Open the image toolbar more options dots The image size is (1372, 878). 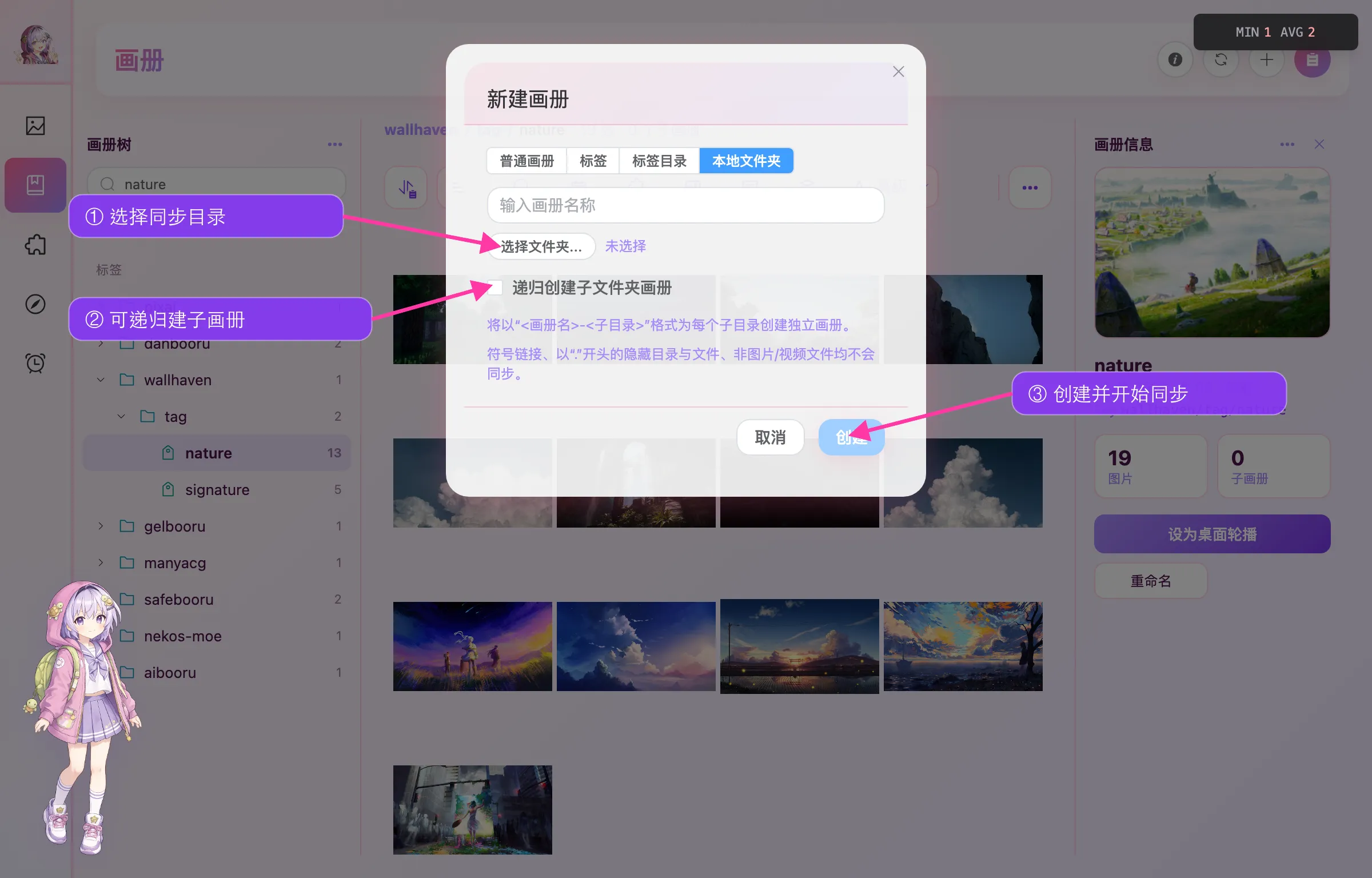[x=1030, y=188]
